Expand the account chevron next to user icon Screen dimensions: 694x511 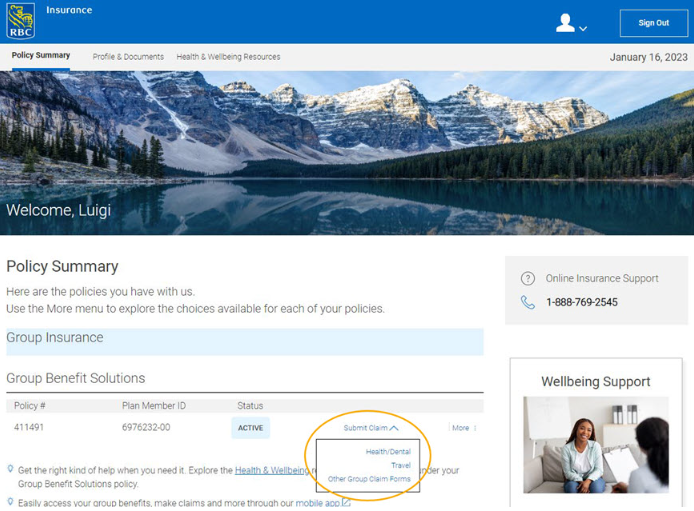pyautogui.click(x=583, y=28)
